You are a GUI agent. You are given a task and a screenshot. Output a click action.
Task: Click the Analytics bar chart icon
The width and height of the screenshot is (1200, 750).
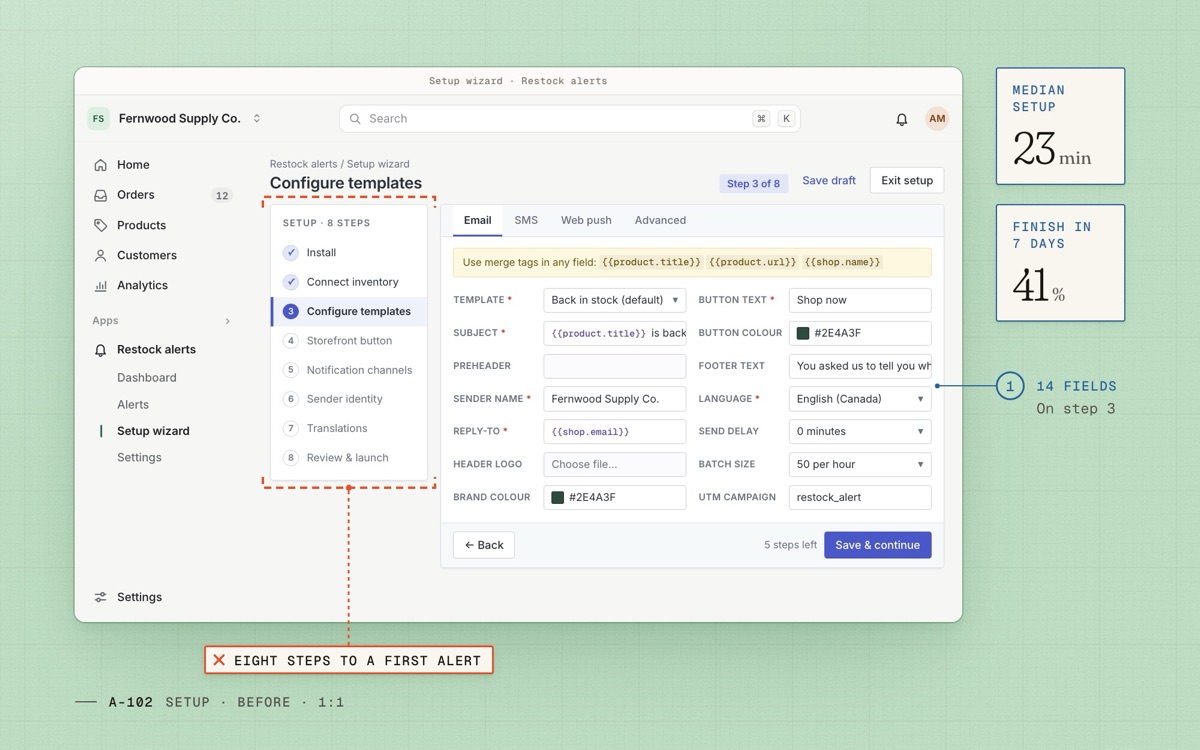pyautogui.click(x=100, y=285)
